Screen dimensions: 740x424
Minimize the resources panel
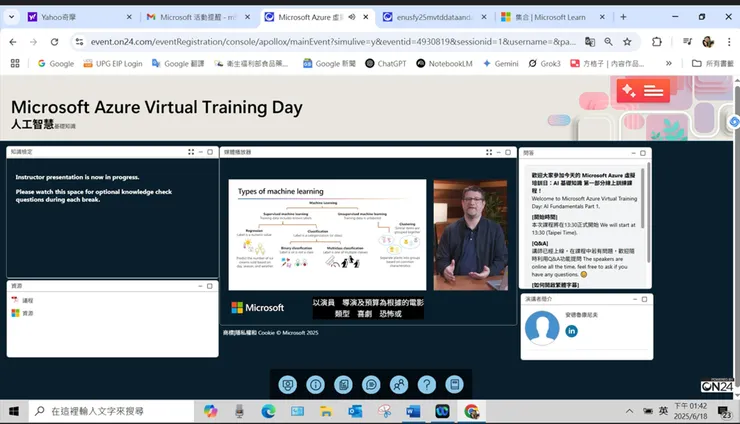(200, 286)
